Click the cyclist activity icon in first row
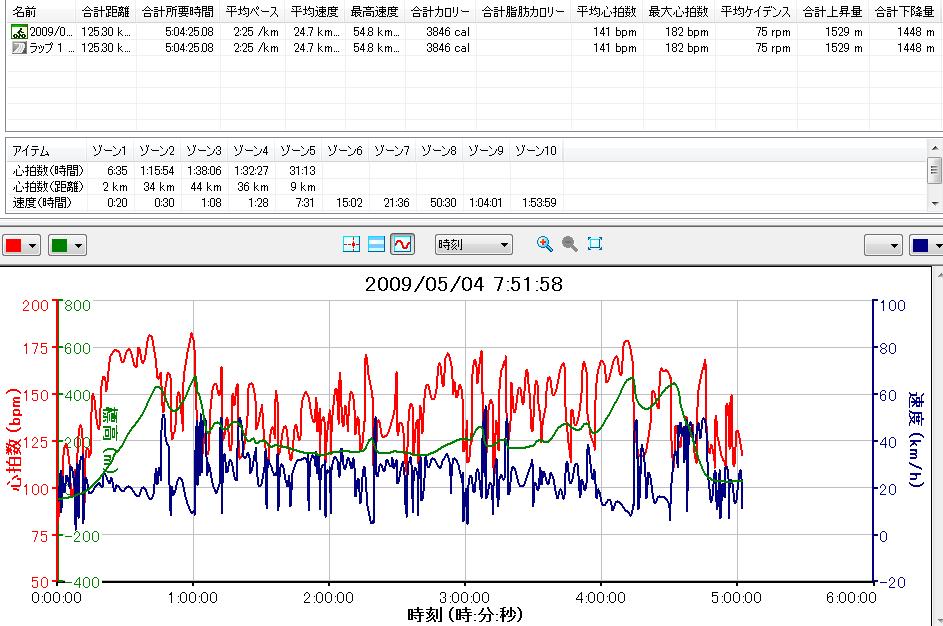Screen dimensions: 943x626 [x=19, y=32]
